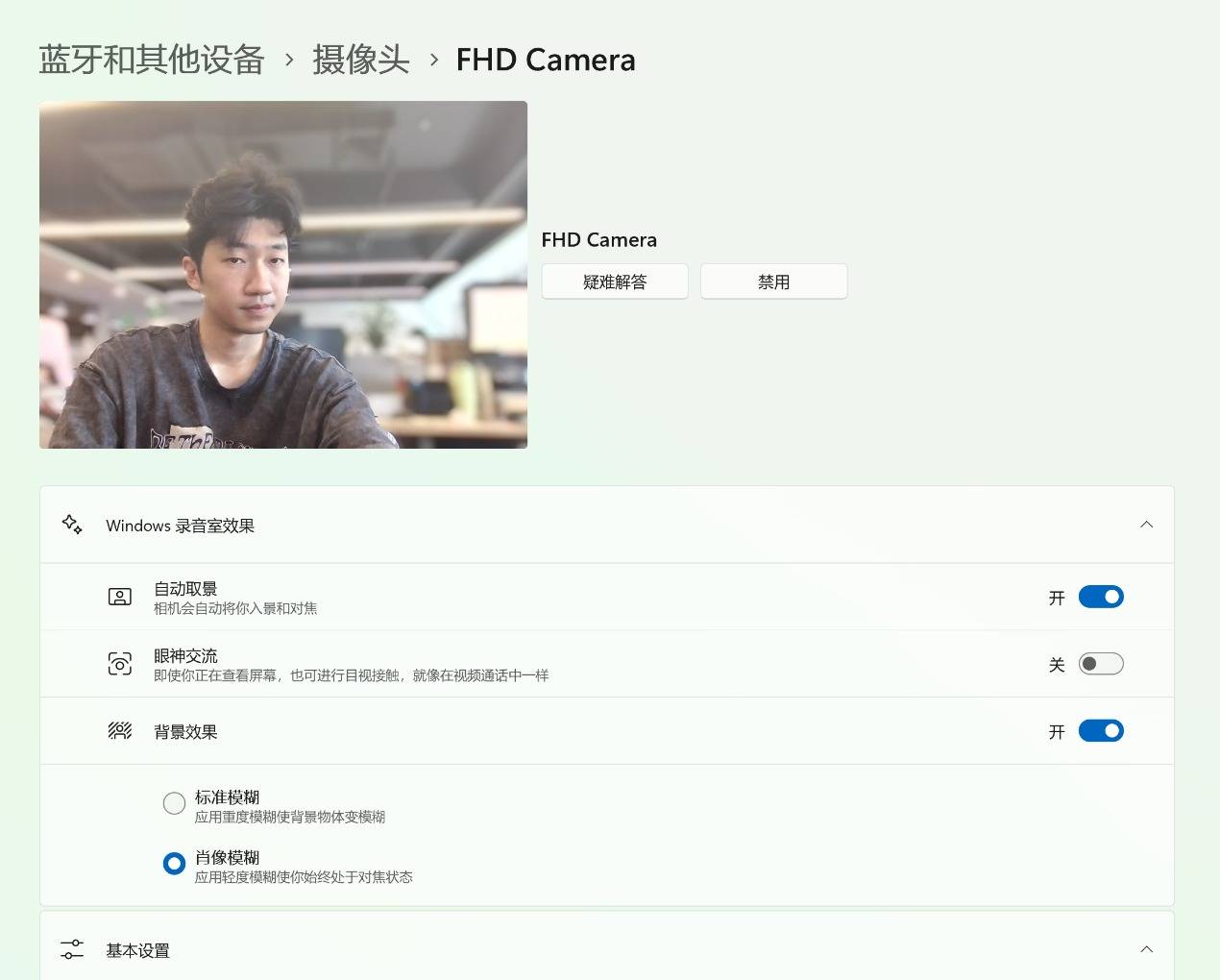This screenshot has width=1220, height=980.
Task: Click the eye contact description starting with 即使你正在查看屏幕
Action: point(352,675)
